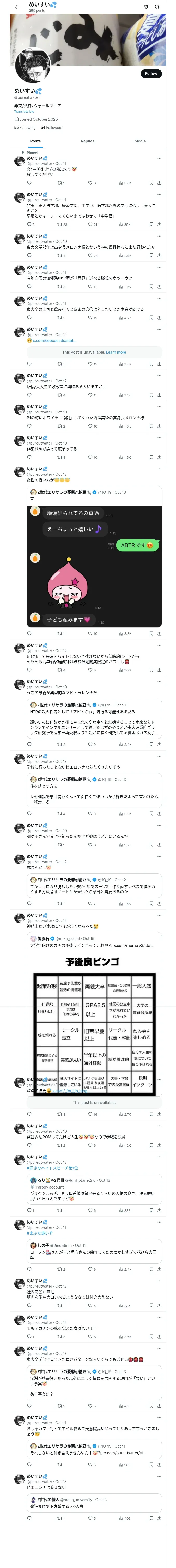Share the pinned post
This screenshot has height=1568, width=176.
point(159,183)
